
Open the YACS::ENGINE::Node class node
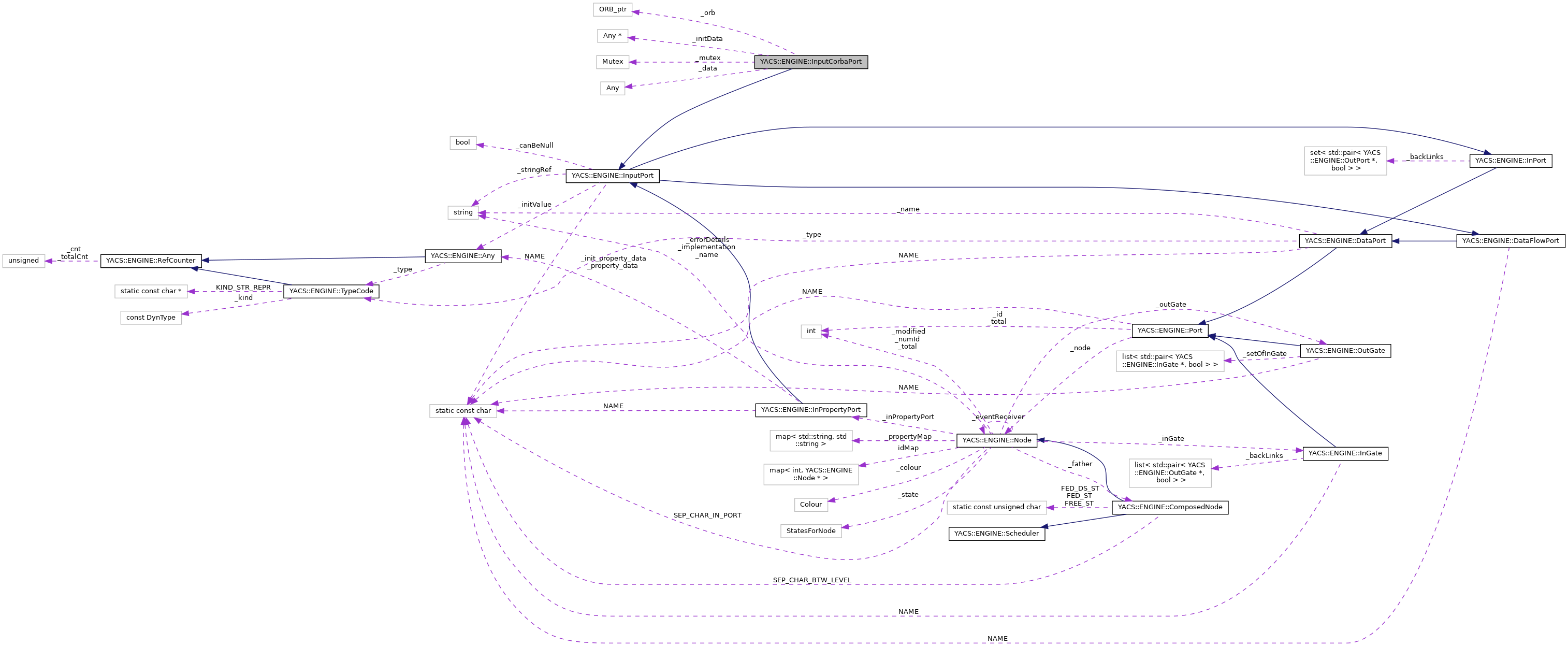click(997, 440)
